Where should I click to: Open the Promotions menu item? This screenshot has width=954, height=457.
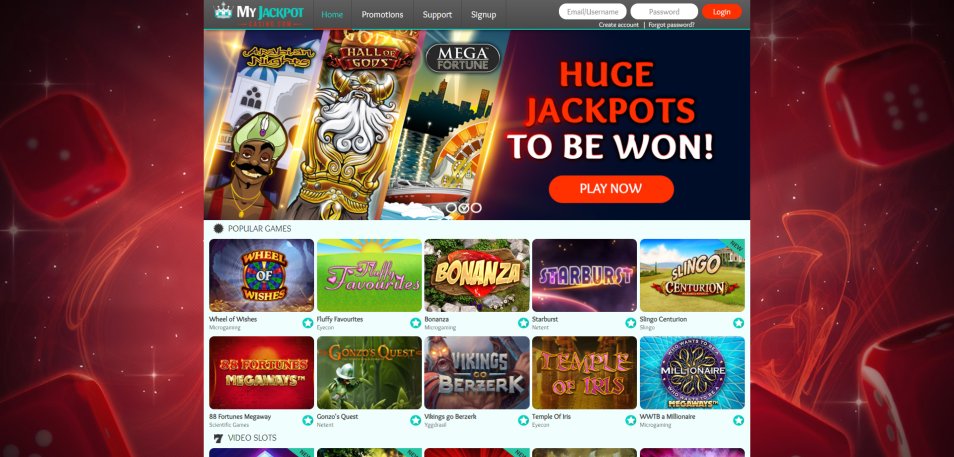click(x=382, y=15)
